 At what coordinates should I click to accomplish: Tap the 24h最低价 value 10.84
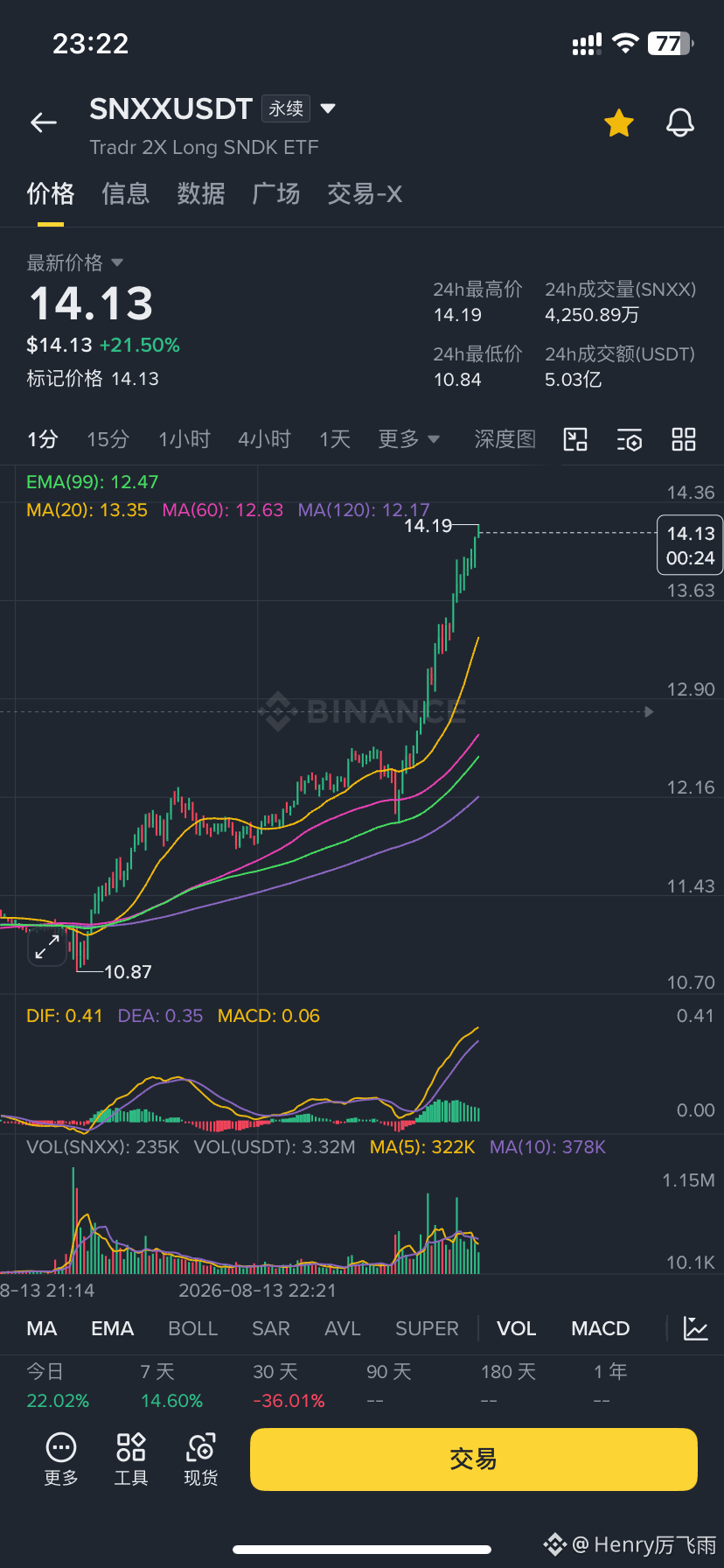click(x=457, y=380)
